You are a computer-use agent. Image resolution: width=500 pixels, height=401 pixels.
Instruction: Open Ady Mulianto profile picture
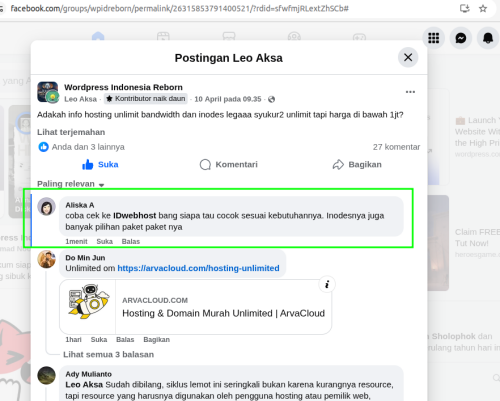pos(46,375)
